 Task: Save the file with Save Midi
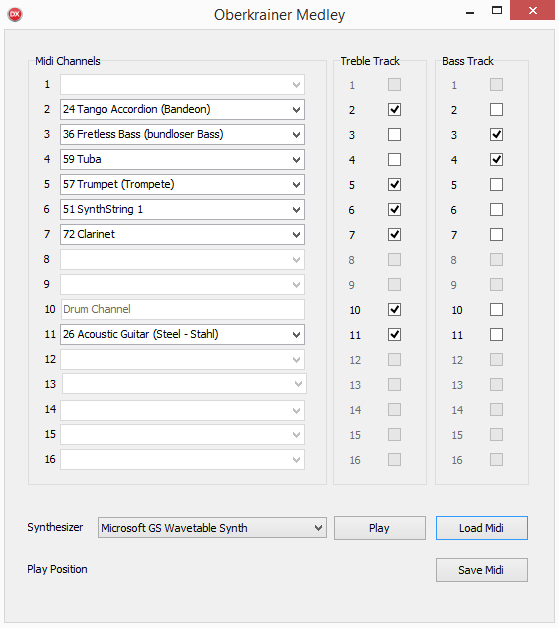pyautogui.click(x=482, y=570)
